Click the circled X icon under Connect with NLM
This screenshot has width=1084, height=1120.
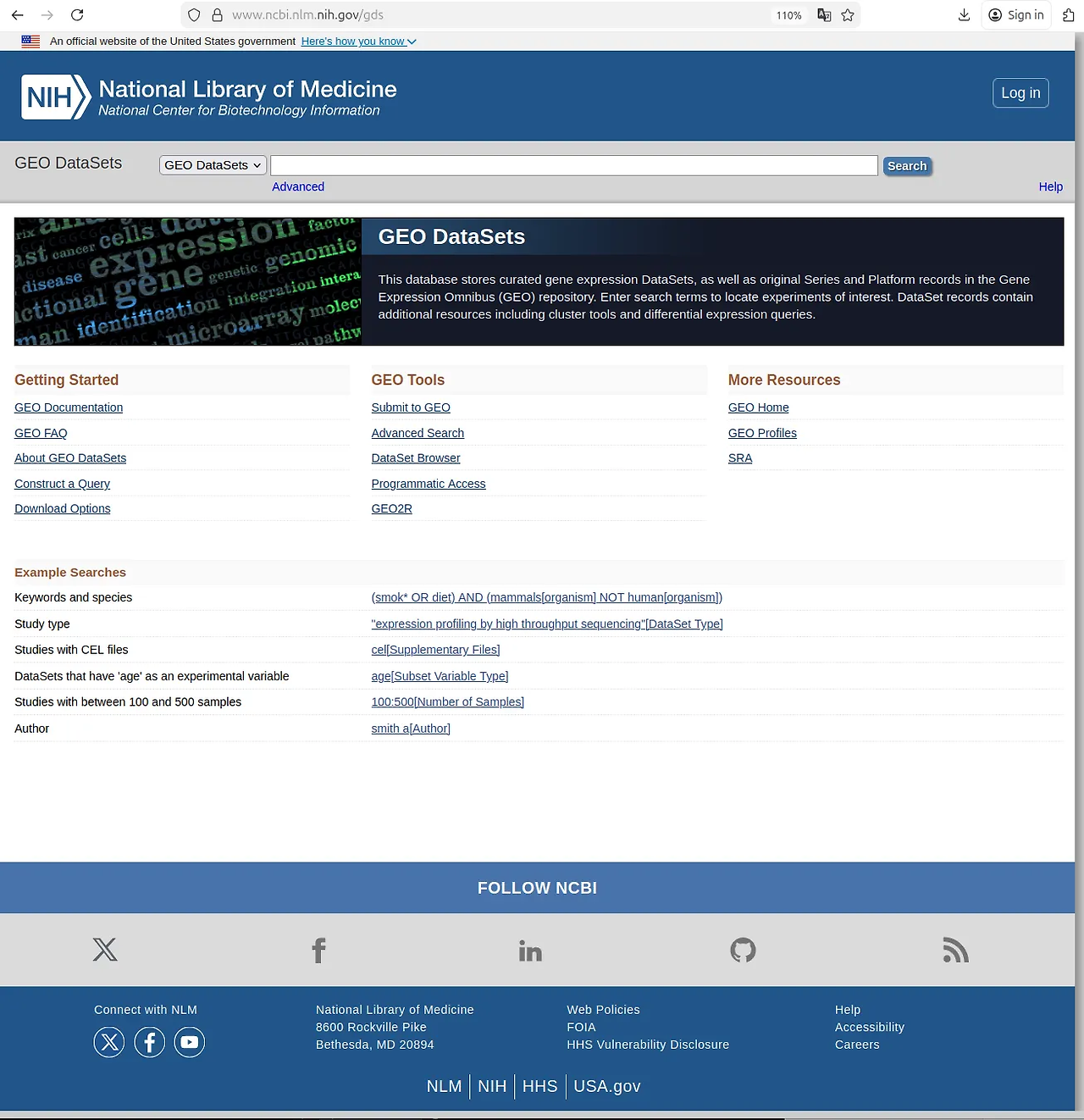point(109,1042)
